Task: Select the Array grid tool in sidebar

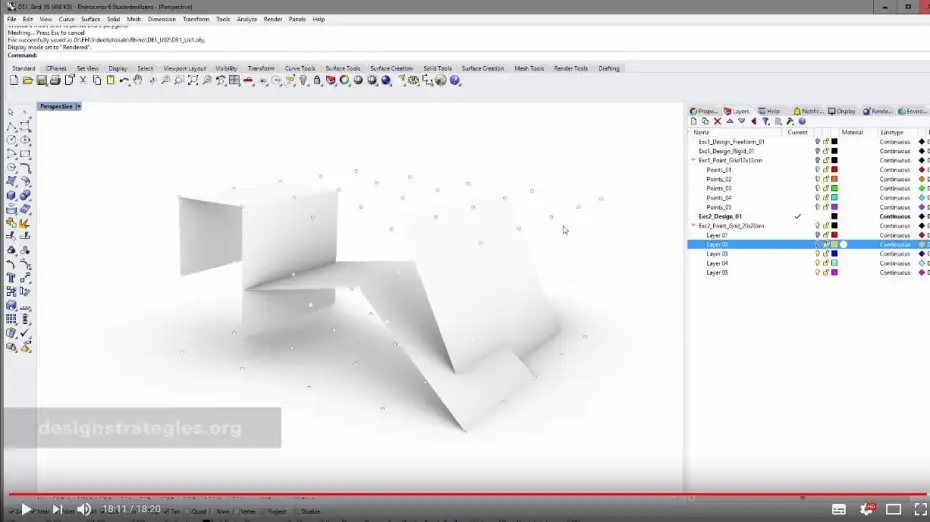Action: pos(11,319)
